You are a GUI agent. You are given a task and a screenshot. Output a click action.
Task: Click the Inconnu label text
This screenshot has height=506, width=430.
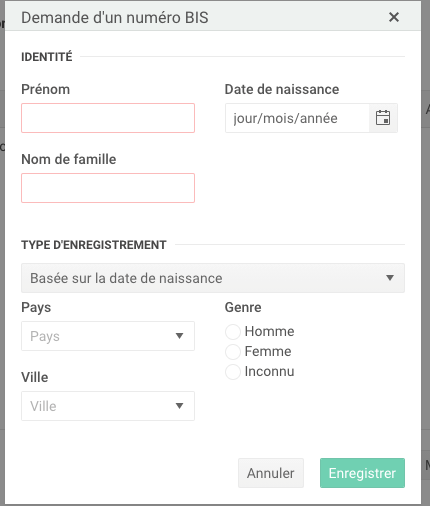click(269, 372)
